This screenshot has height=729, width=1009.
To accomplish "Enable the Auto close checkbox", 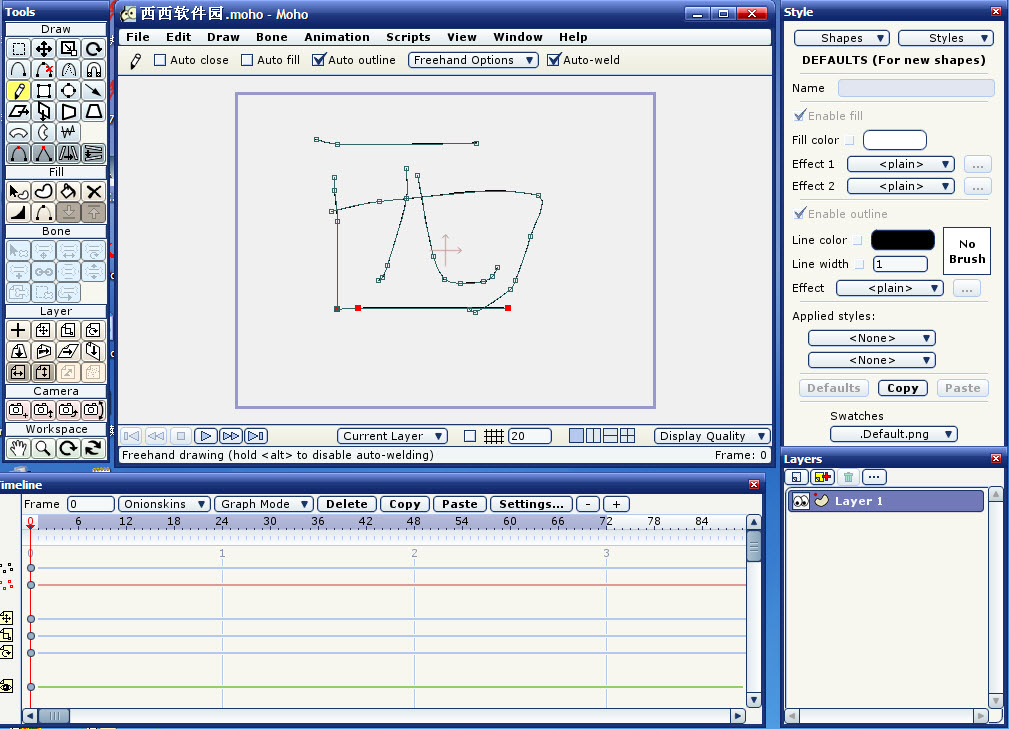I will [x=160, y=60].
